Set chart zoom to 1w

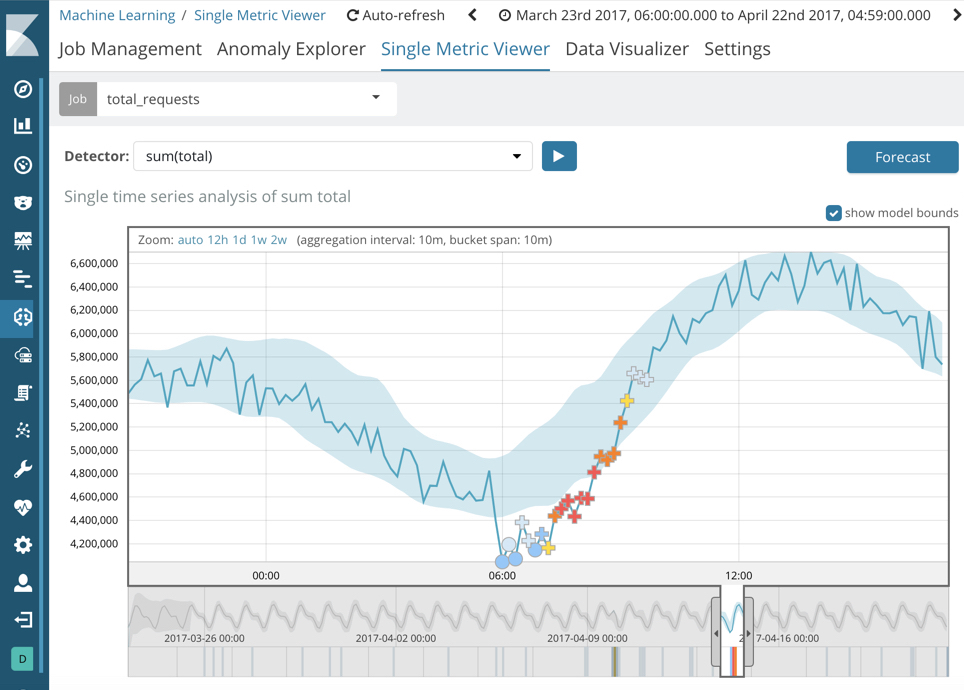click(x=257, y=240)
